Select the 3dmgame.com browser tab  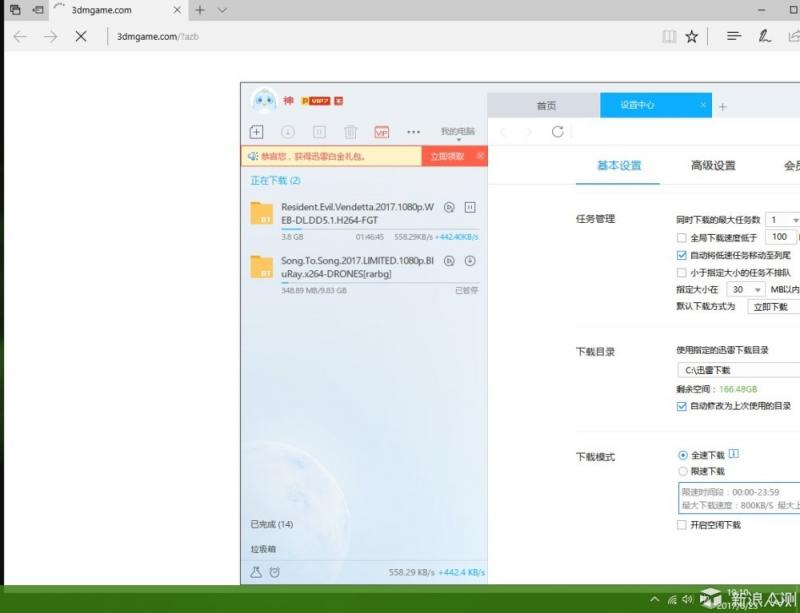(x=118, y=10)
